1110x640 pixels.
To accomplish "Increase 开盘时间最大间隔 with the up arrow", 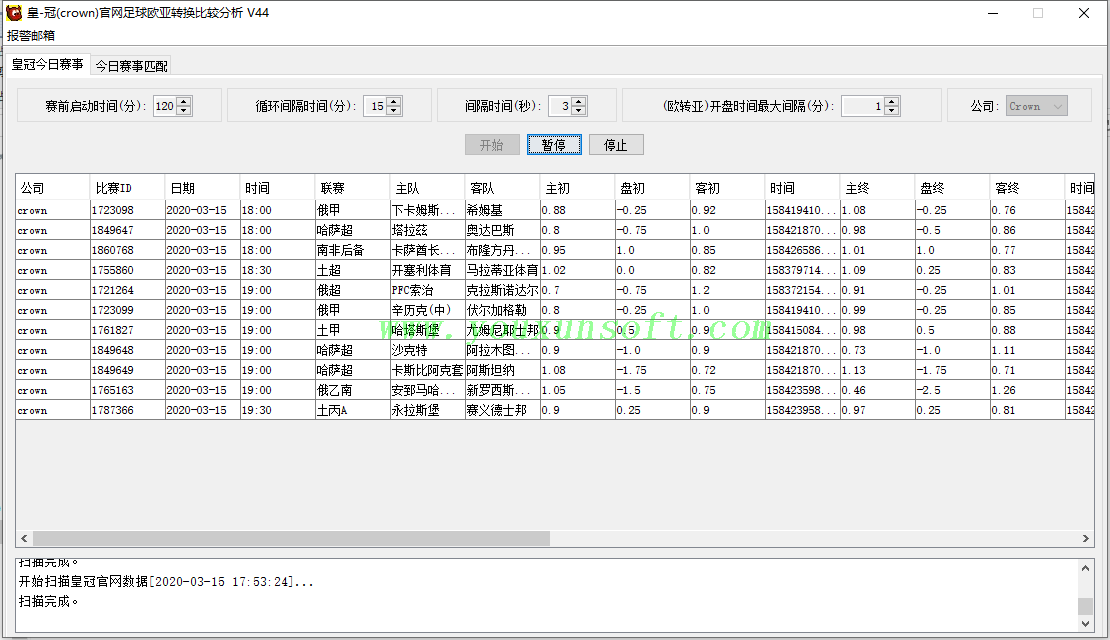I will (892, 101).
